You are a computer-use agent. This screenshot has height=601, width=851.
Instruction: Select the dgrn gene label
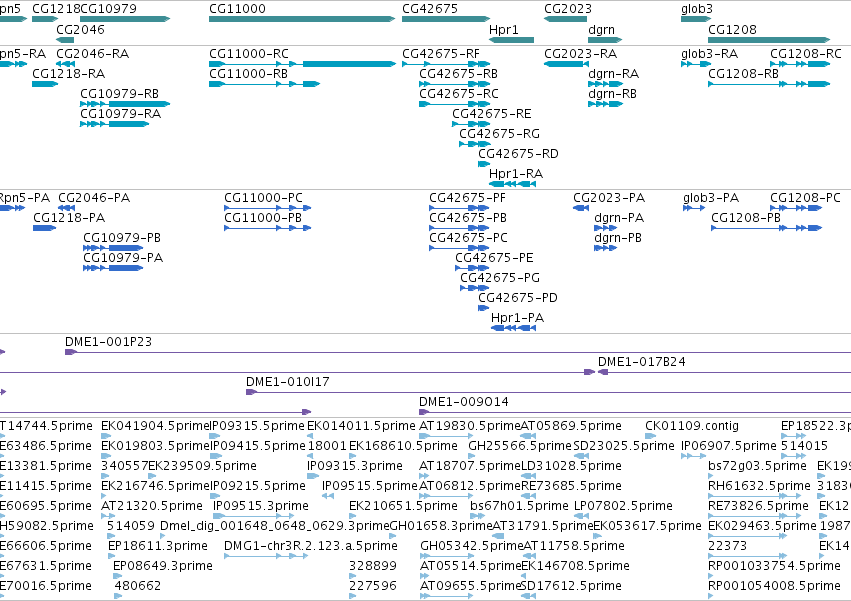(601, 29)
